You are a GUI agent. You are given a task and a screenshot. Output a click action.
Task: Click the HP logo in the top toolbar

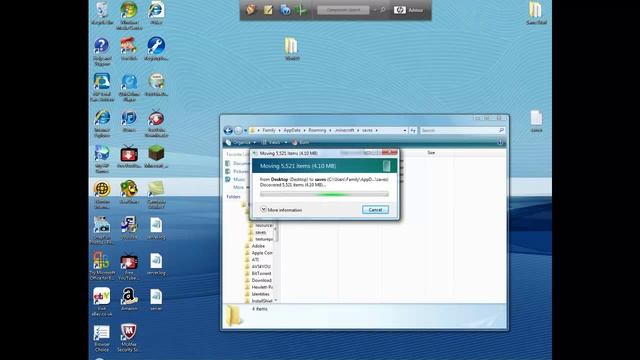tap(400, 10)
